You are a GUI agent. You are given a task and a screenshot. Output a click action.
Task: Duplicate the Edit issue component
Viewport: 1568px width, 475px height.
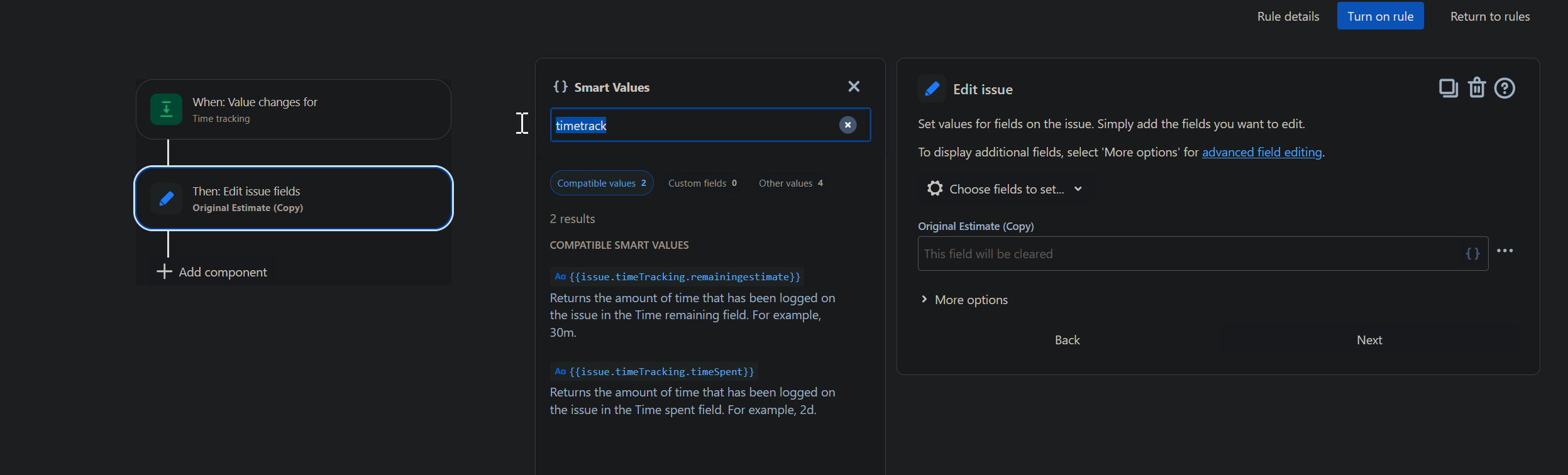(1448, 89)
